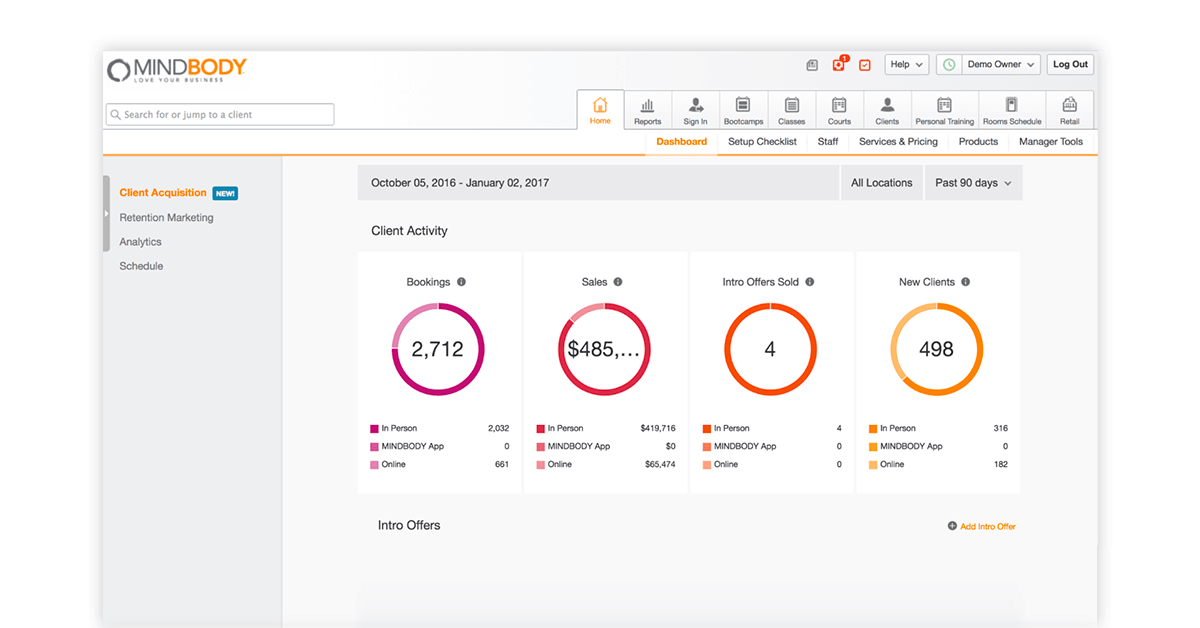Click the Bookings donut chart showing 2,712
This screenshot has height=628, width=1200.
[438, 349]
